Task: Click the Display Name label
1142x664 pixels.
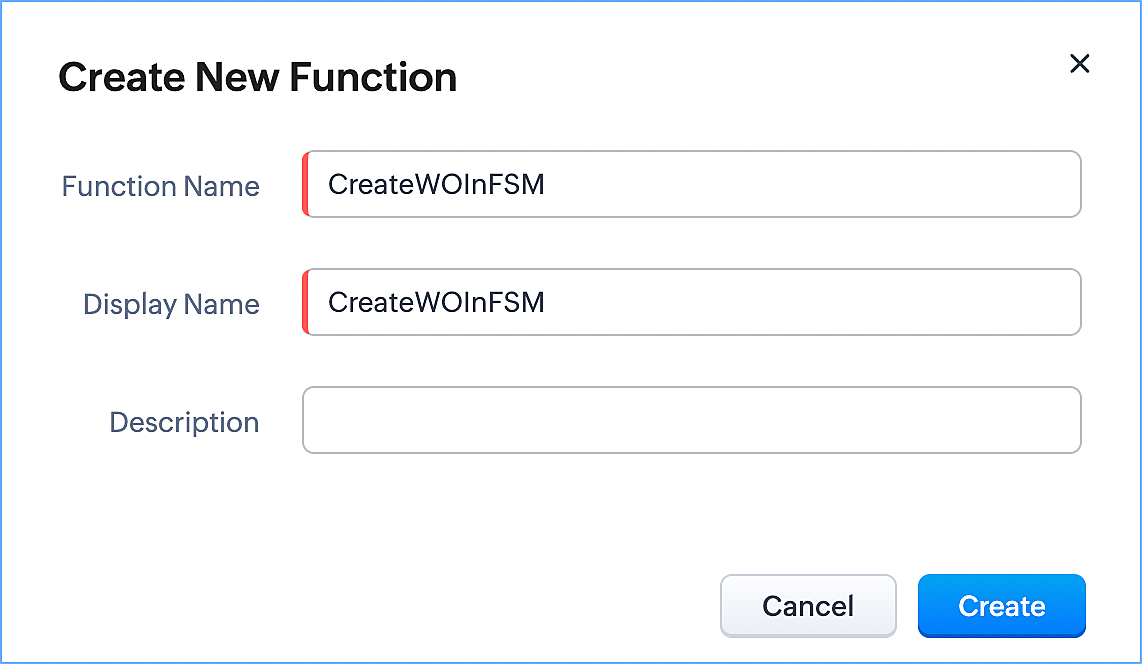Action: point(171,304)
